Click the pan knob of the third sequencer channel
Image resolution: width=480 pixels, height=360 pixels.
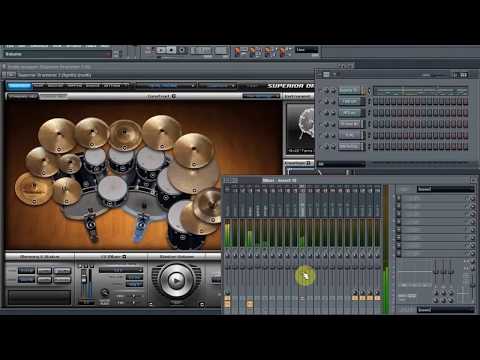point(327,113)
